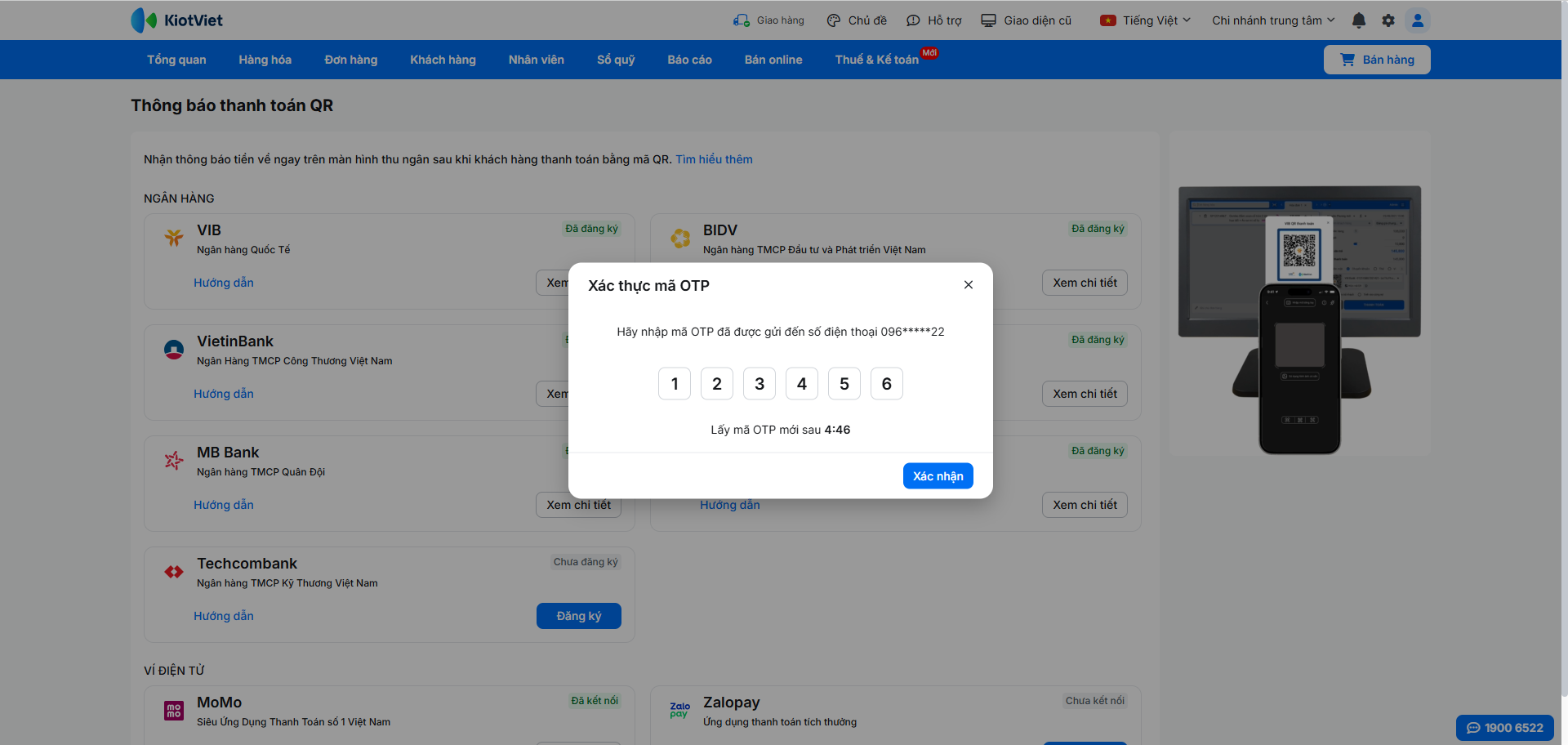Open the Tổng quan menu
Screen dimensions: 1568x745
tap(176, 60)
